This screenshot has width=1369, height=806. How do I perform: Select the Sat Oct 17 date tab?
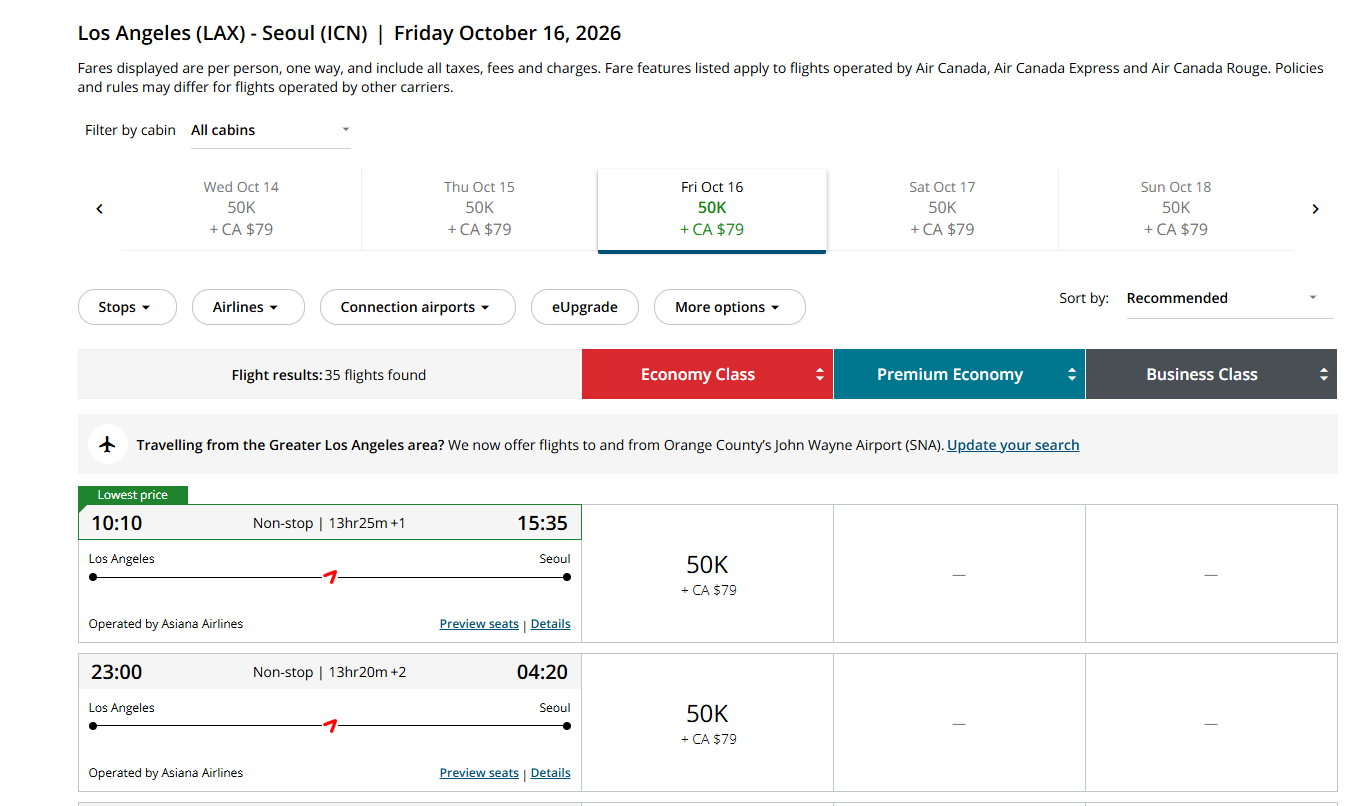(x=942, y=208)
